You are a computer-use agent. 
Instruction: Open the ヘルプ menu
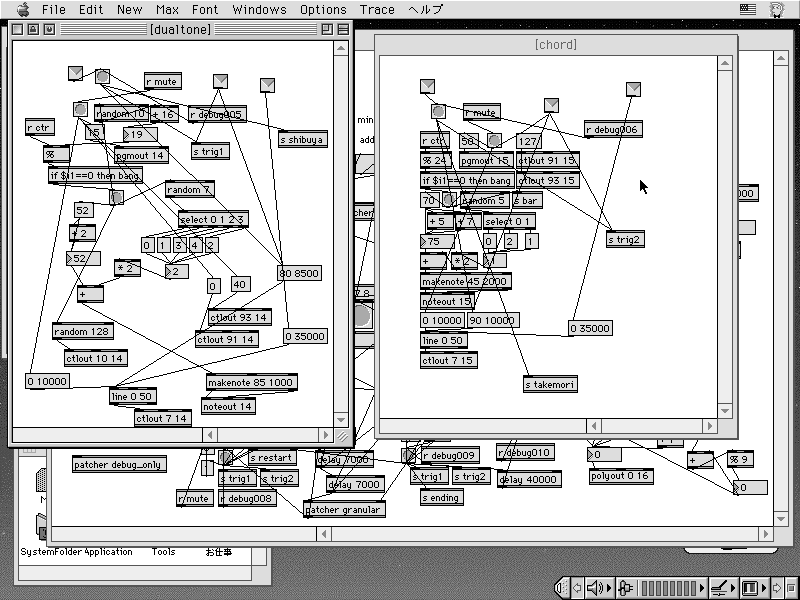click(426, 9)
